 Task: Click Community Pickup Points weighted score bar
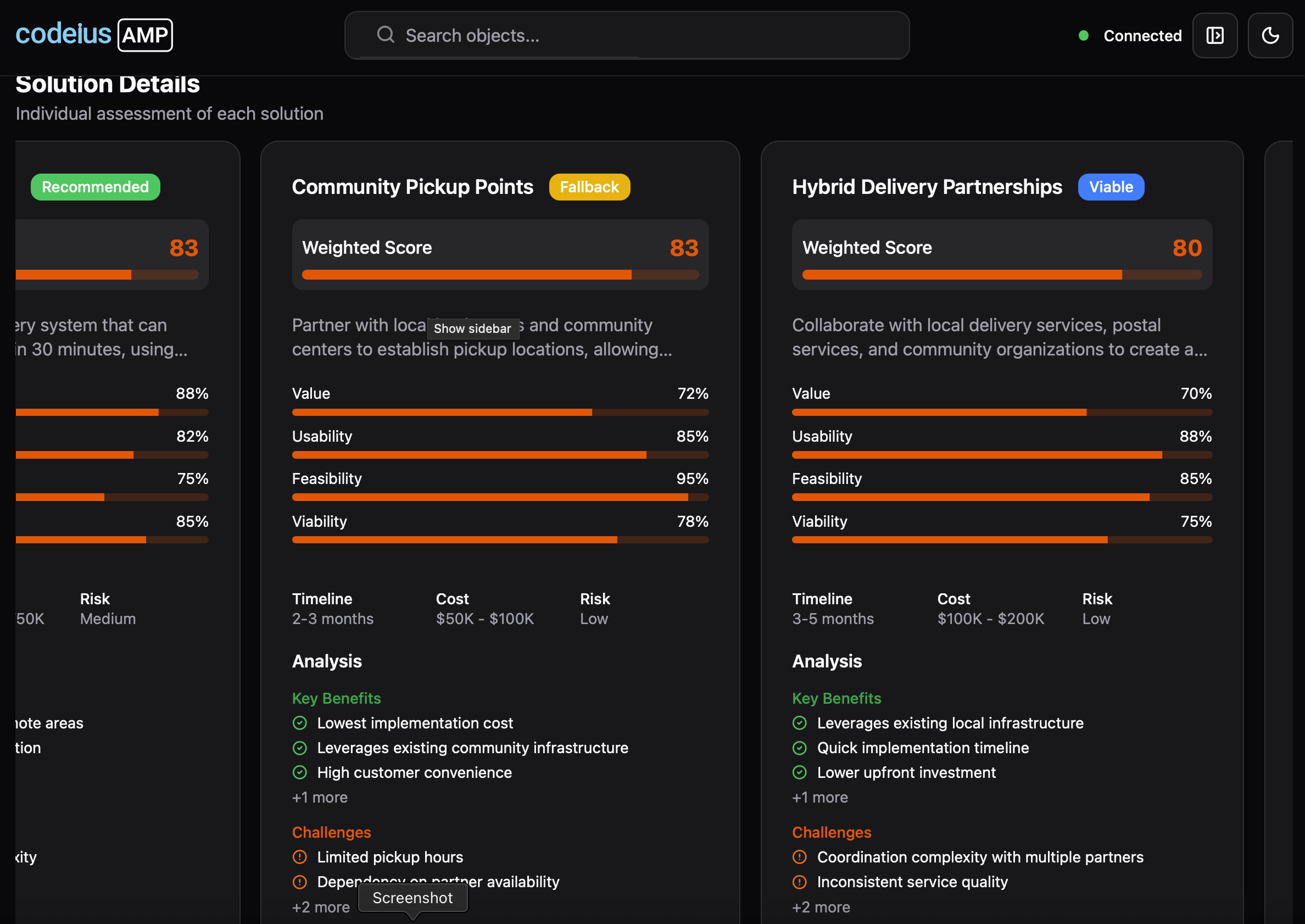pos(500,275)
